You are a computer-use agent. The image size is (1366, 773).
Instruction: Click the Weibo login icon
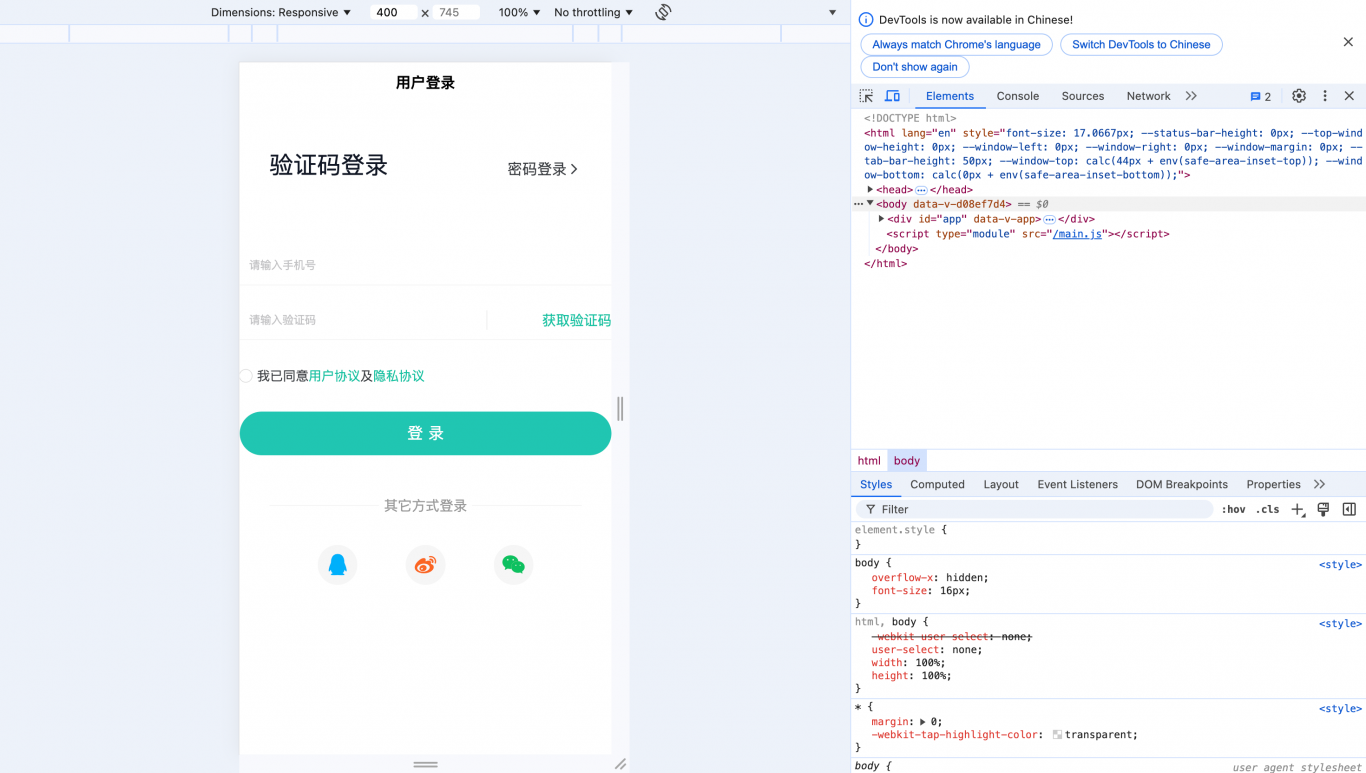click(x=426, y=565)
